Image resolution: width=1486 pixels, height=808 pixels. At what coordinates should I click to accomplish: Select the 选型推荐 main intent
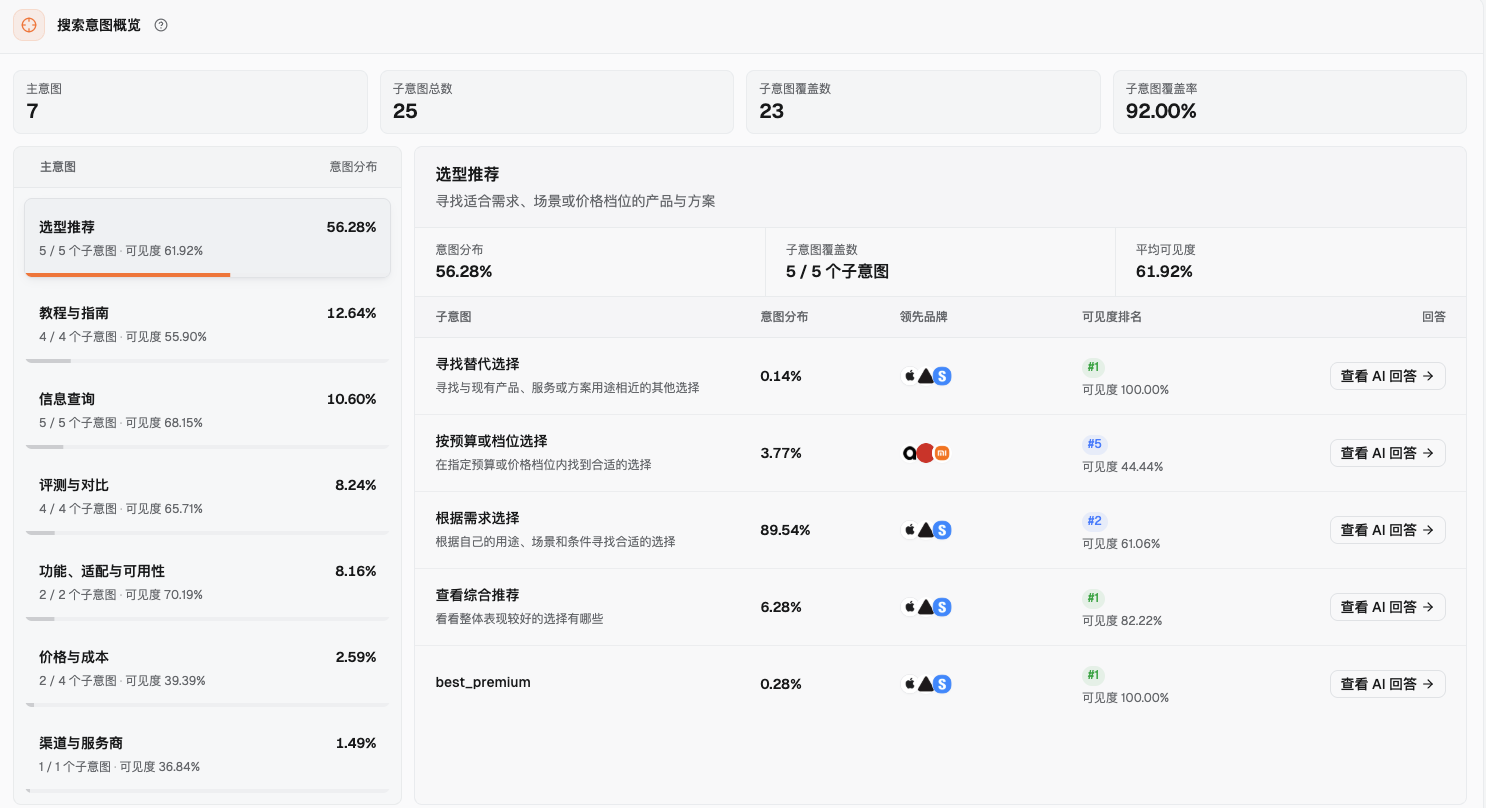click(x=208, y=238)
